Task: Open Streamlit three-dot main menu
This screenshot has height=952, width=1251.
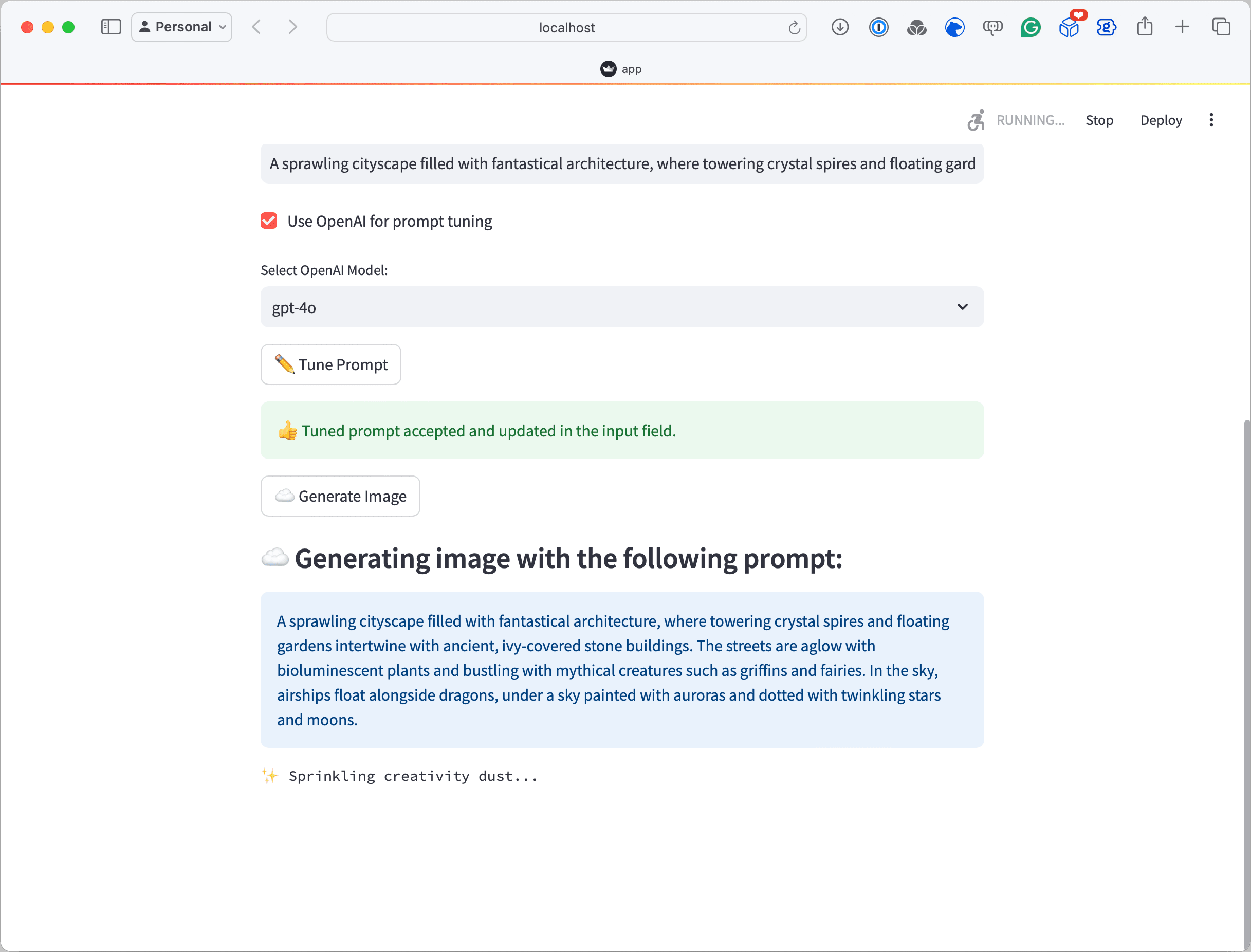Action: coord(1211,120)
